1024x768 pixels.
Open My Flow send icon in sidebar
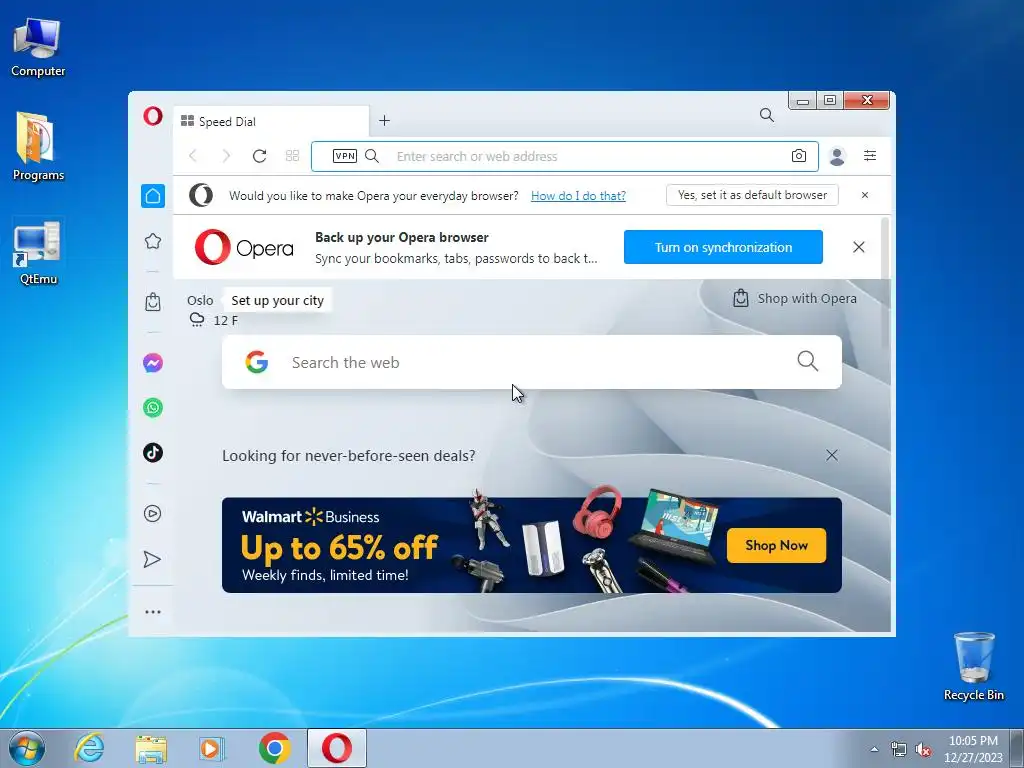point(153,560)
